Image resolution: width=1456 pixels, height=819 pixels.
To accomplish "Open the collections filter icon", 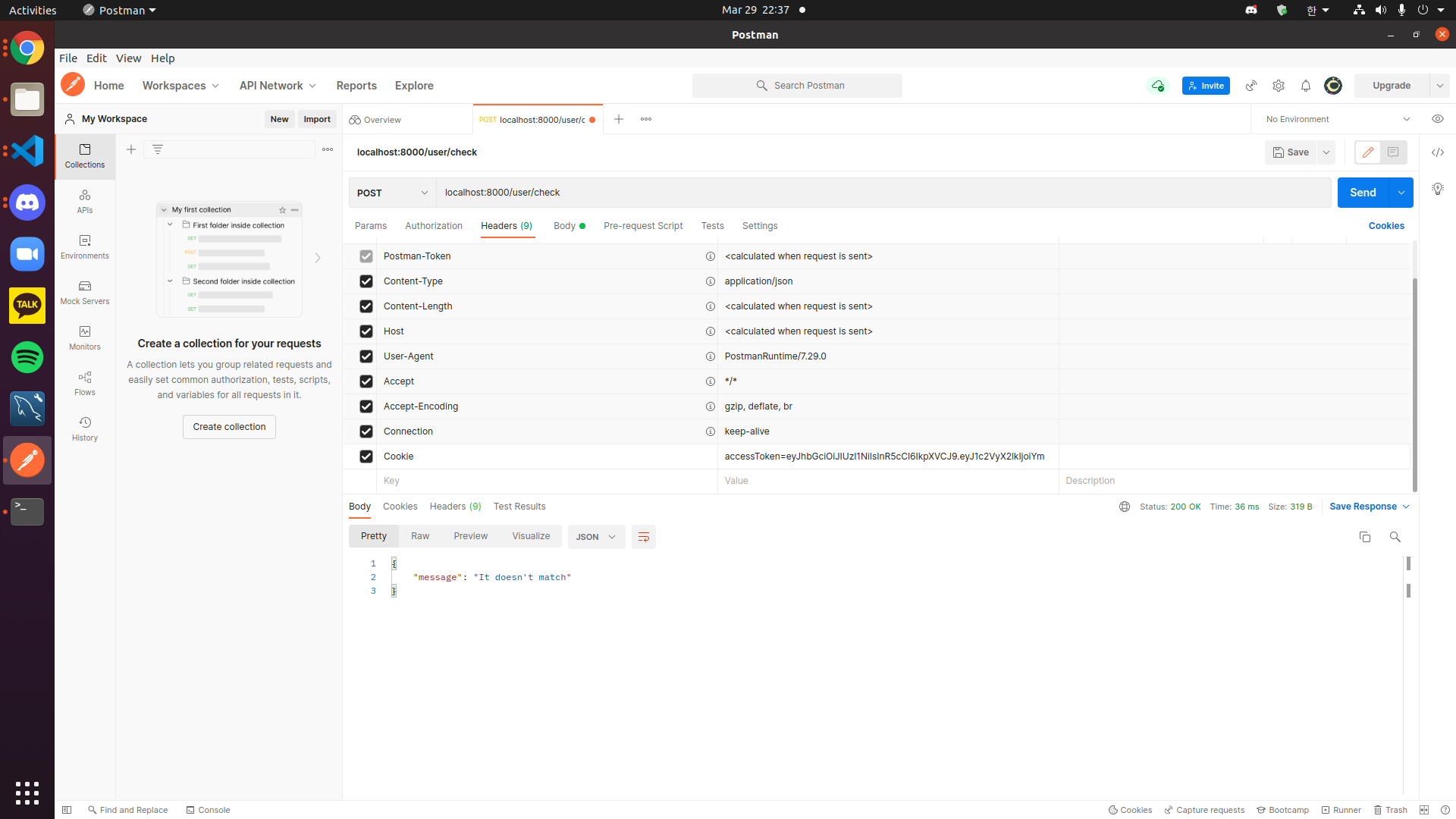I will pyautogui.click(x=158, y=149).
